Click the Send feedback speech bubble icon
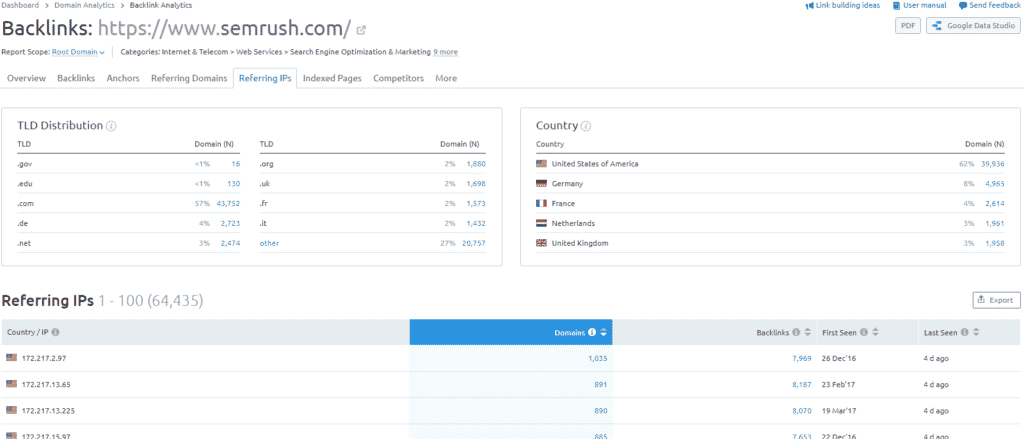This screenshot has height=439, width=1024. click(x=963, y=6)
